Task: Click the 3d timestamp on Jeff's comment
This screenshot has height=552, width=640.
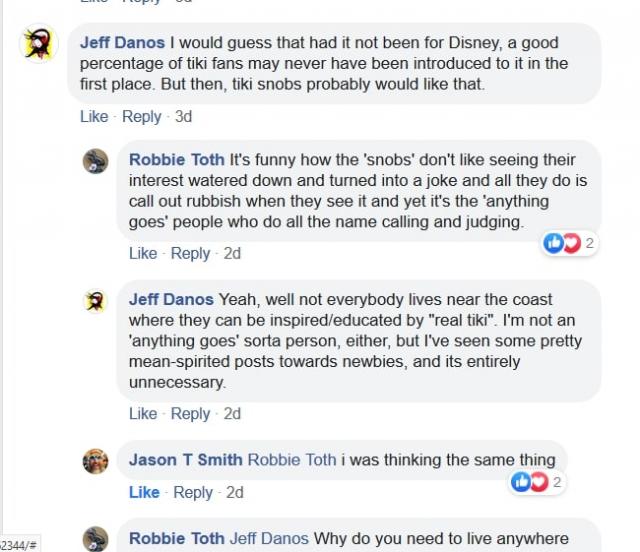Action: pos(183,116)
